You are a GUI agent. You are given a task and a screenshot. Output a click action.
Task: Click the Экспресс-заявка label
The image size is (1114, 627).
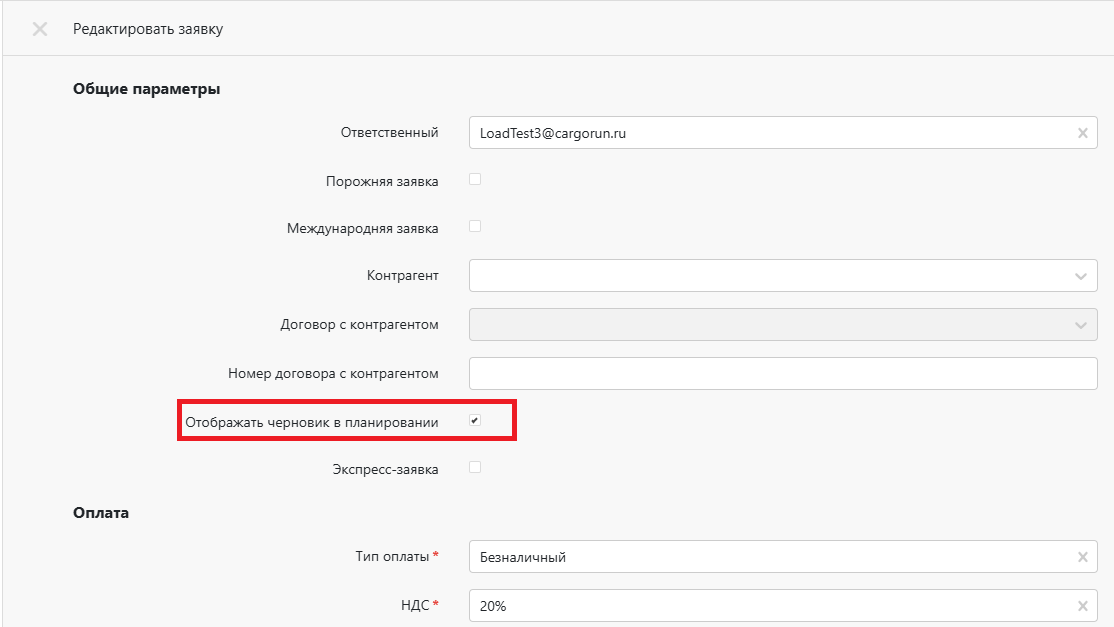(385, 469)
